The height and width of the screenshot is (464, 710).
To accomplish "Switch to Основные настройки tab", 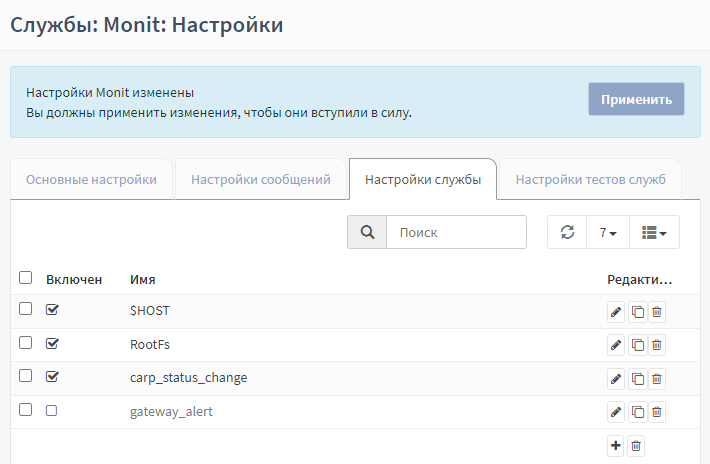I will pos(91,180).
